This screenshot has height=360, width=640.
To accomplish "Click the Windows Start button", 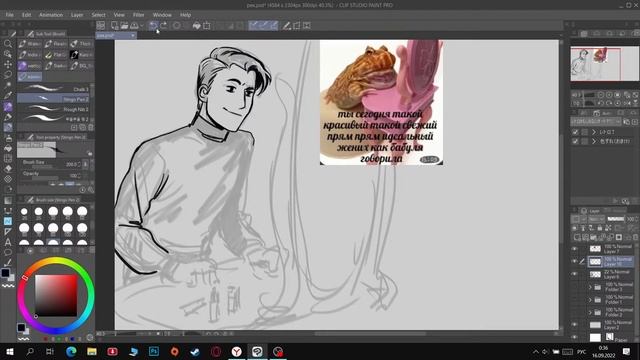I will [9, 351].
